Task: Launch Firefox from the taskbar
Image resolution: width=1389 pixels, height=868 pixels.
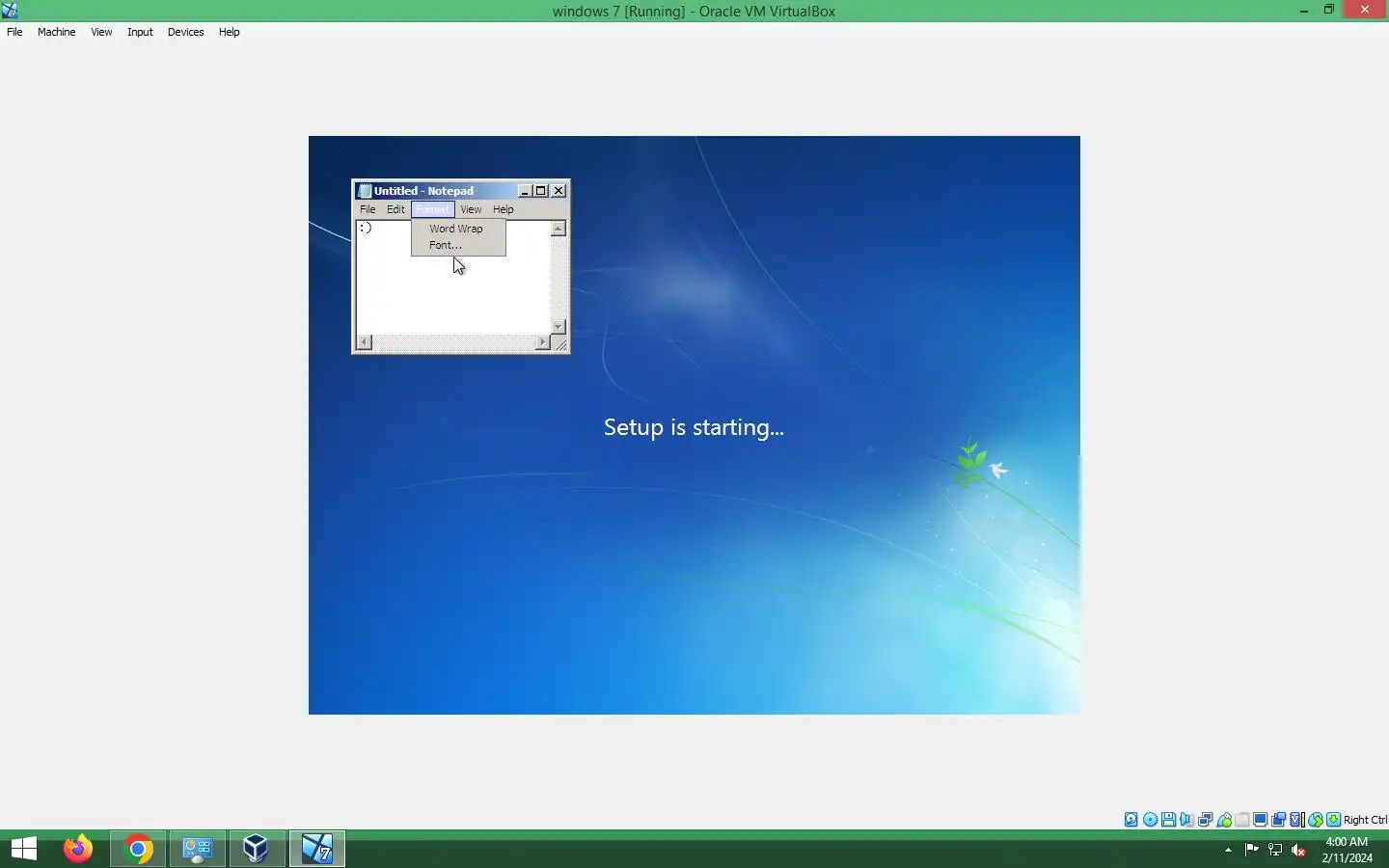Action: [x=78, y=849]
